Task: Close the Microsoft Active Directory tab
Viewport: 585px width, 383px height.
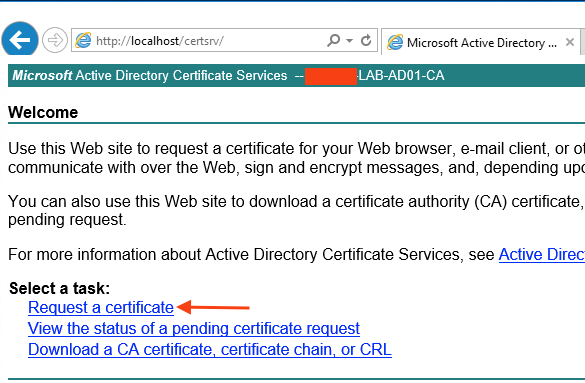Action: pyautogui.click(x=570, y=42)
